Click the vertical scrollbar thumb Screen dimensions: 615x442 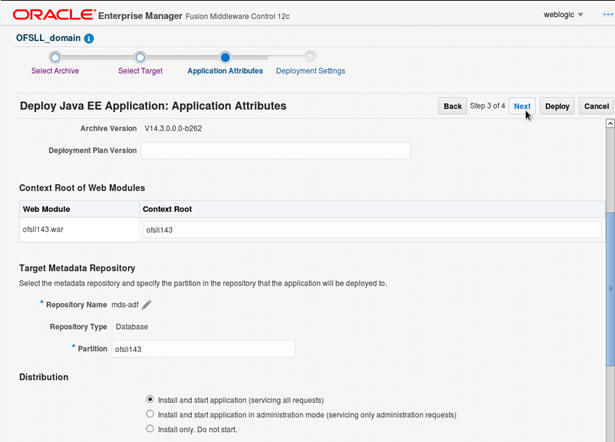click(x=610, y=289)
